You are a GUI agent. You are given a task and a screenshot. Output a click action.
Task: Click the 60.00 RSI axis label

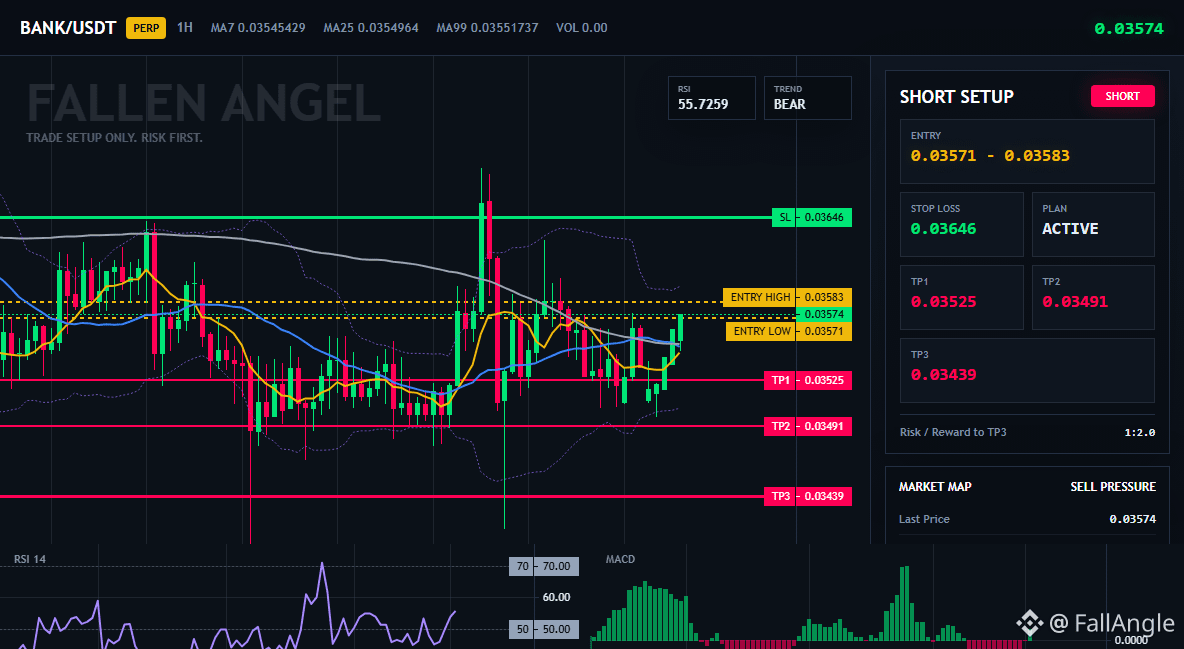point(557,597)
